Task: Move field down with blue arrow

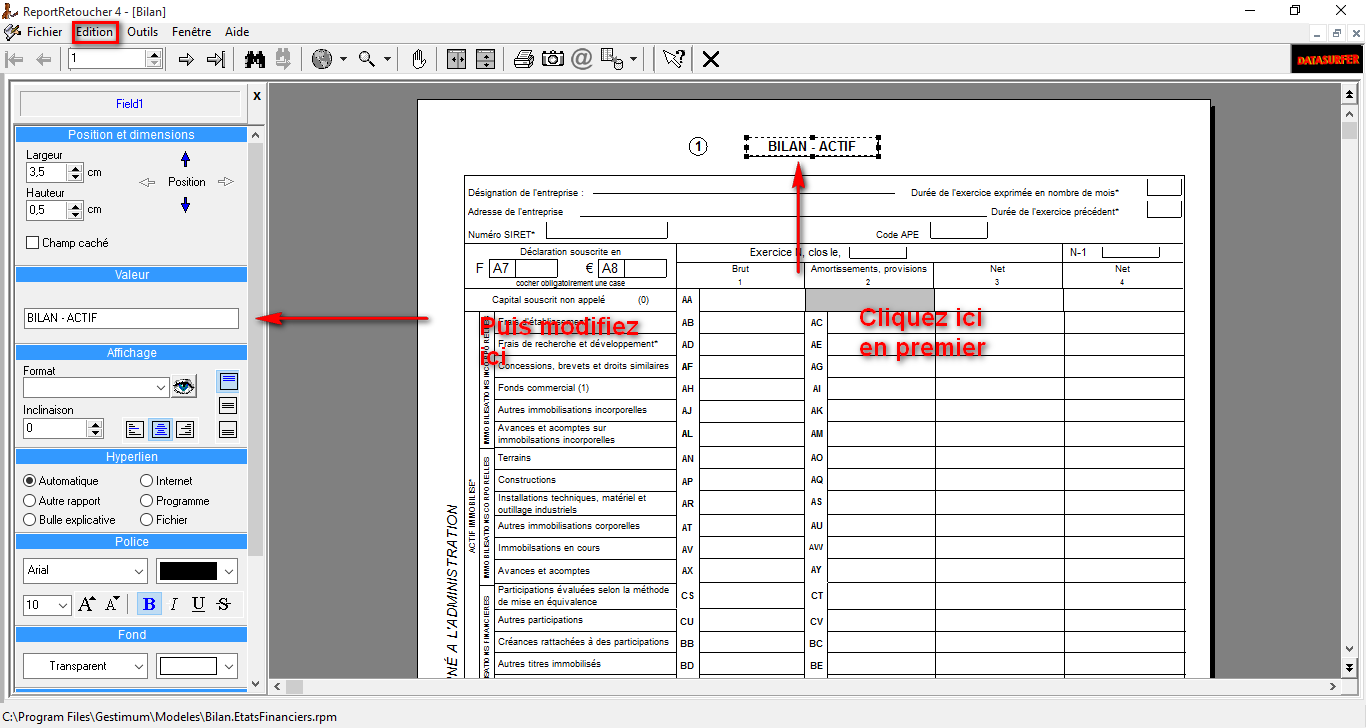Action: (185, 205)
